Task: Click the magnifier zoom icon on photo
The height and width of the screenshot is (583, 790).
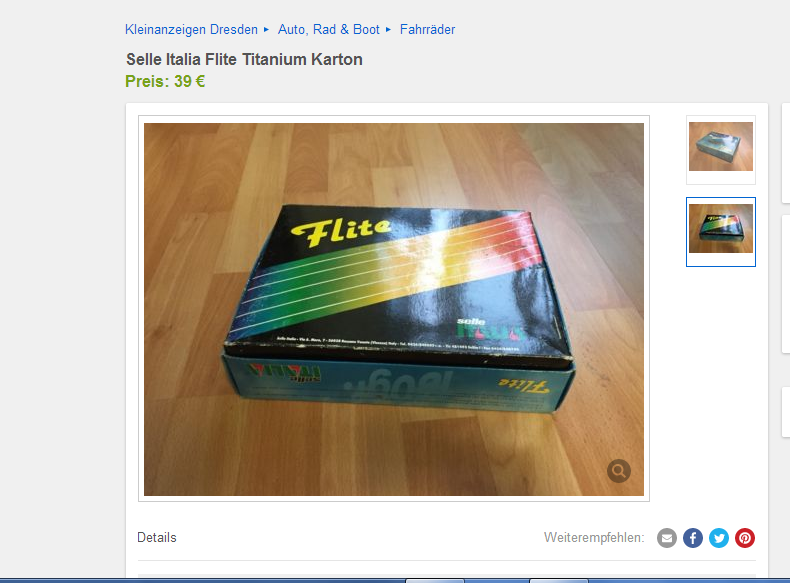Action: click(619, 471)
